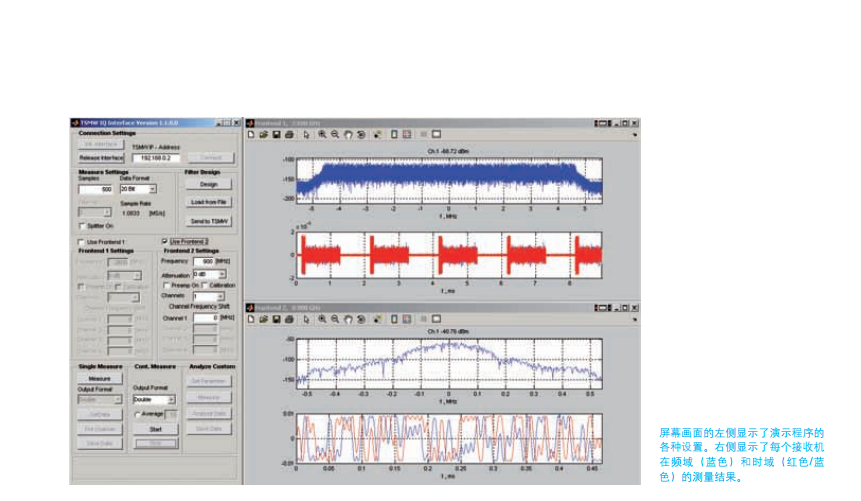This screenshot has height=501, width=861.
Task: Enable the Use Frontend 1 checkbox
Action: click(81, 242)
